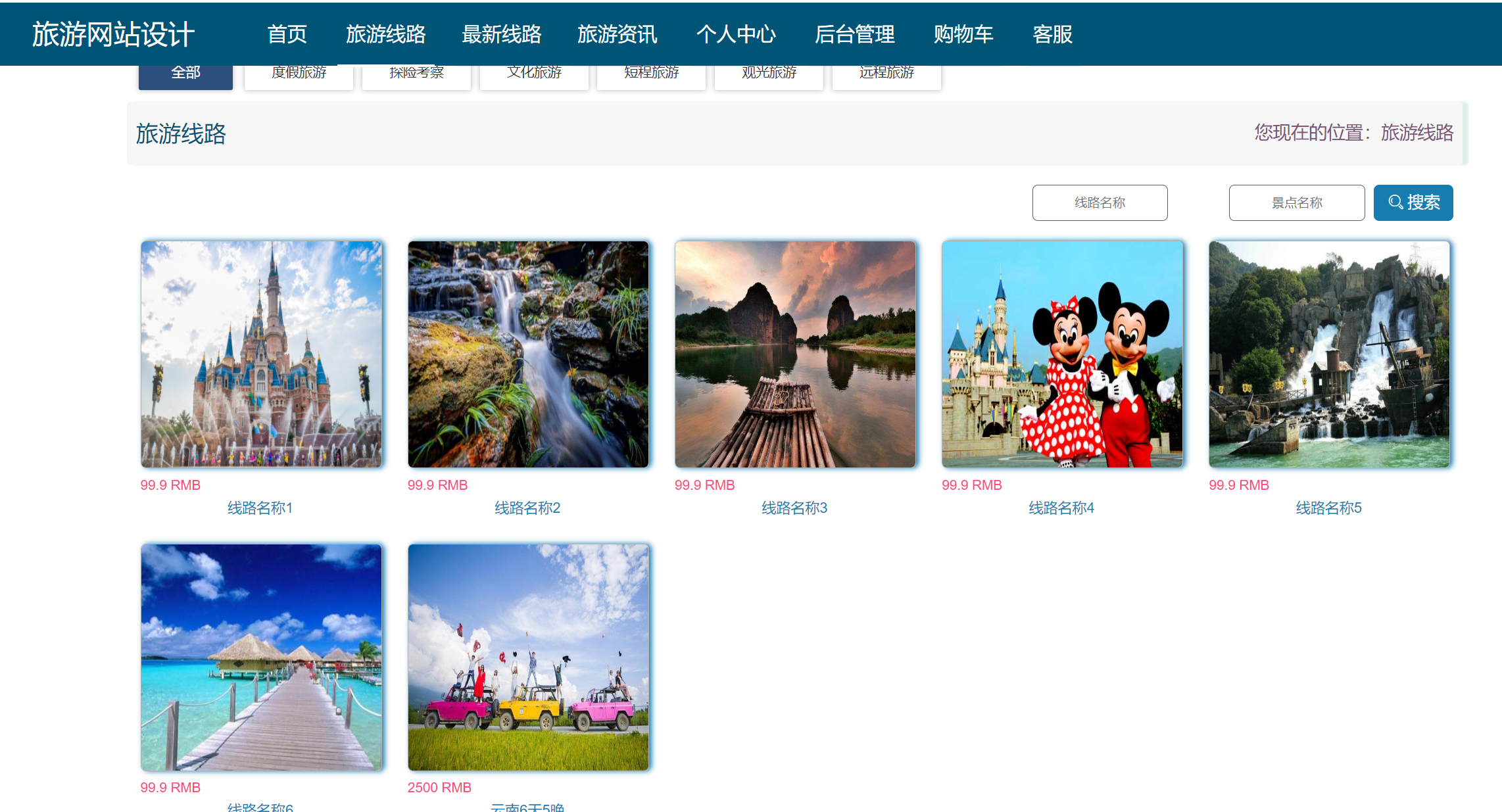
Task: Open the Disney castle thumbnail for 线路名称4
Action: [1063, 353]
